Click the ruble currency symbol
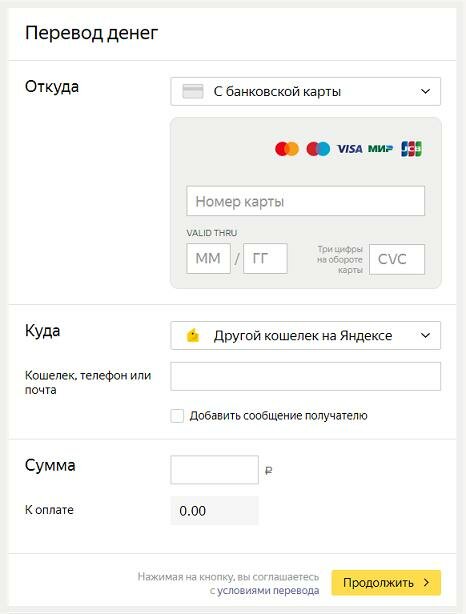The width and height of the screenshot is (466, 614). (269, 470)
